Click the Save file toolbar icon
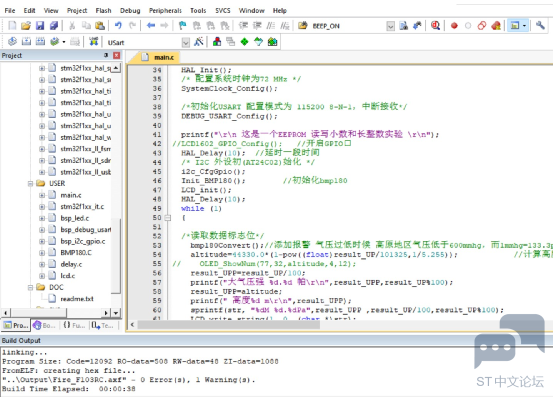 point(40,26)
